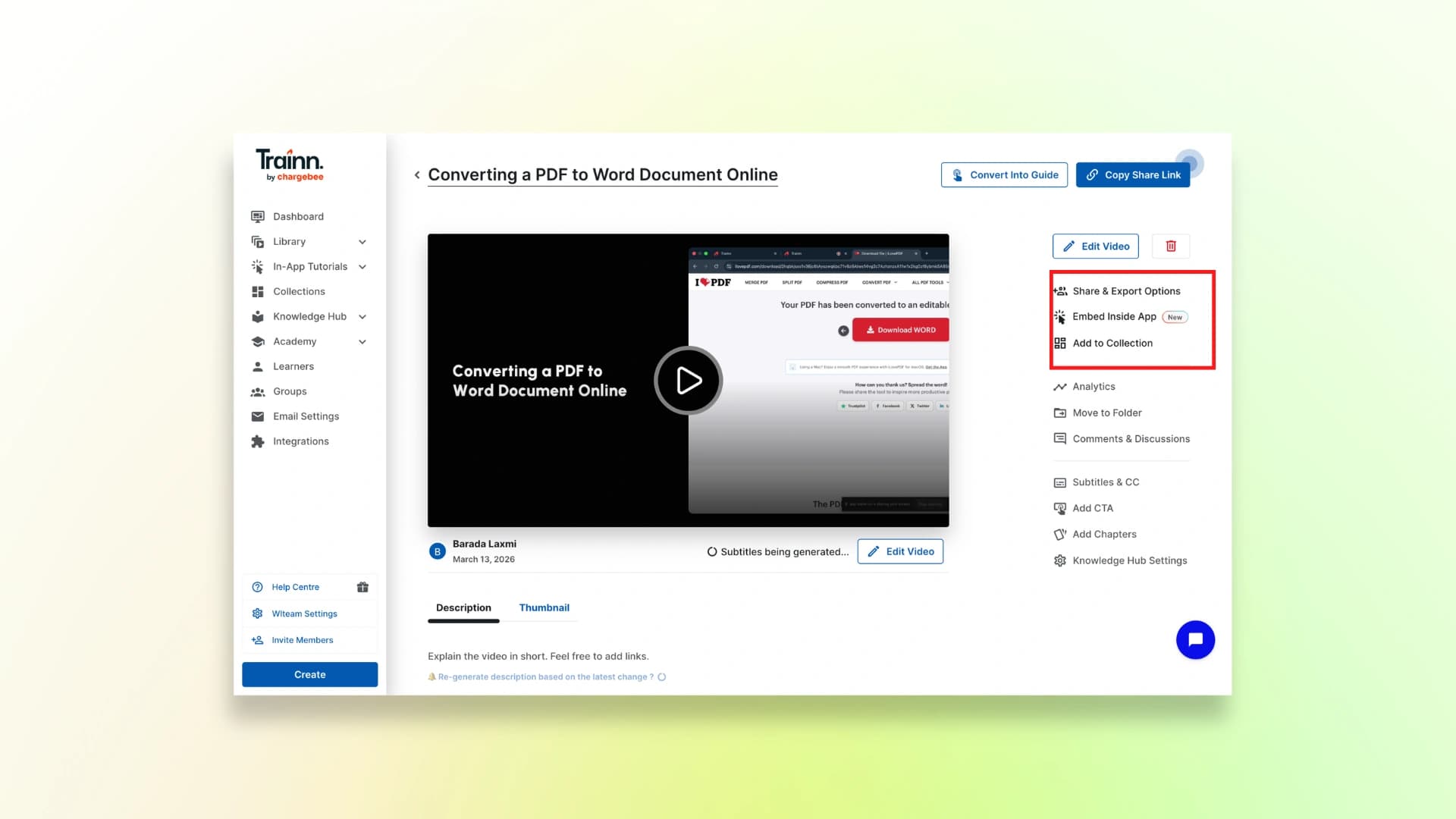Select the Description tab
1456x819 pixels.
click(x=463, y=607)
